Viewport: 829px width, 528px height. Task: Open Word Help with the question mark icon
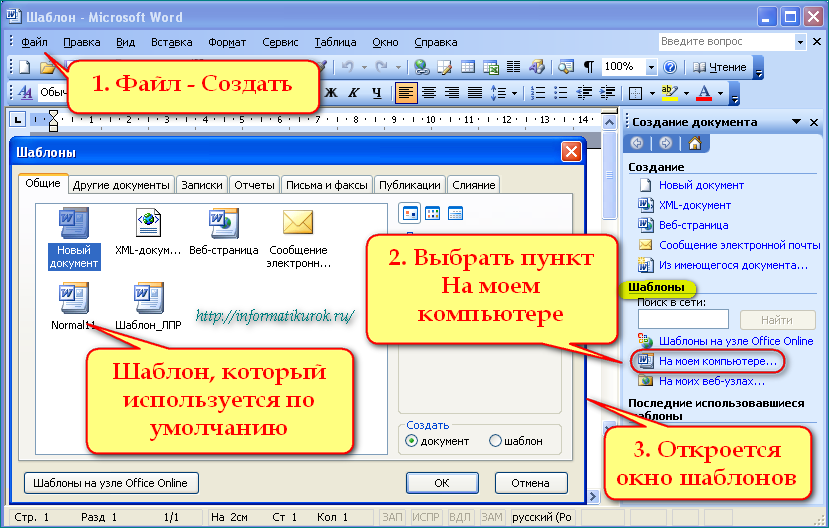point(670,67)
